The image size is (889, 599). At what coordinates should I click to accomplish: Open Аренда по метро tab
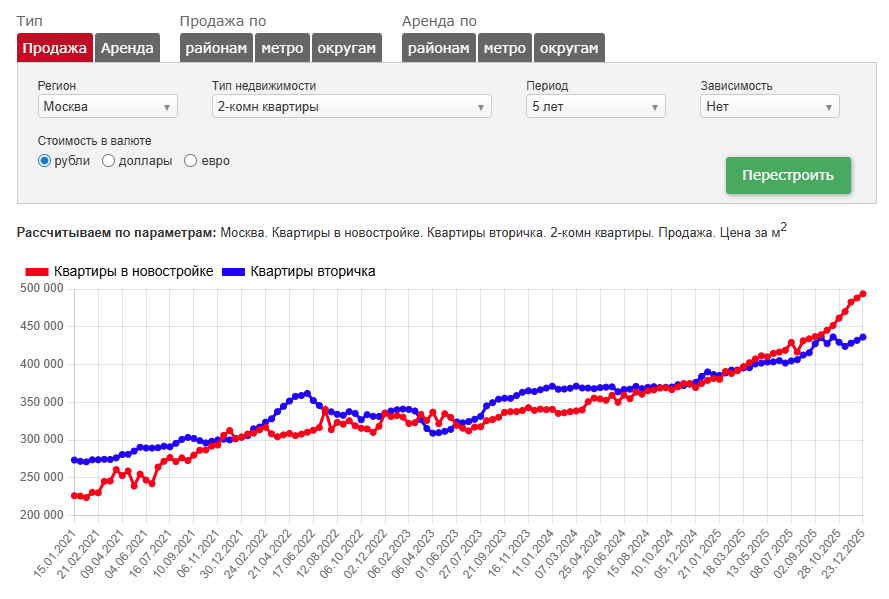click(x=505, y=48)
